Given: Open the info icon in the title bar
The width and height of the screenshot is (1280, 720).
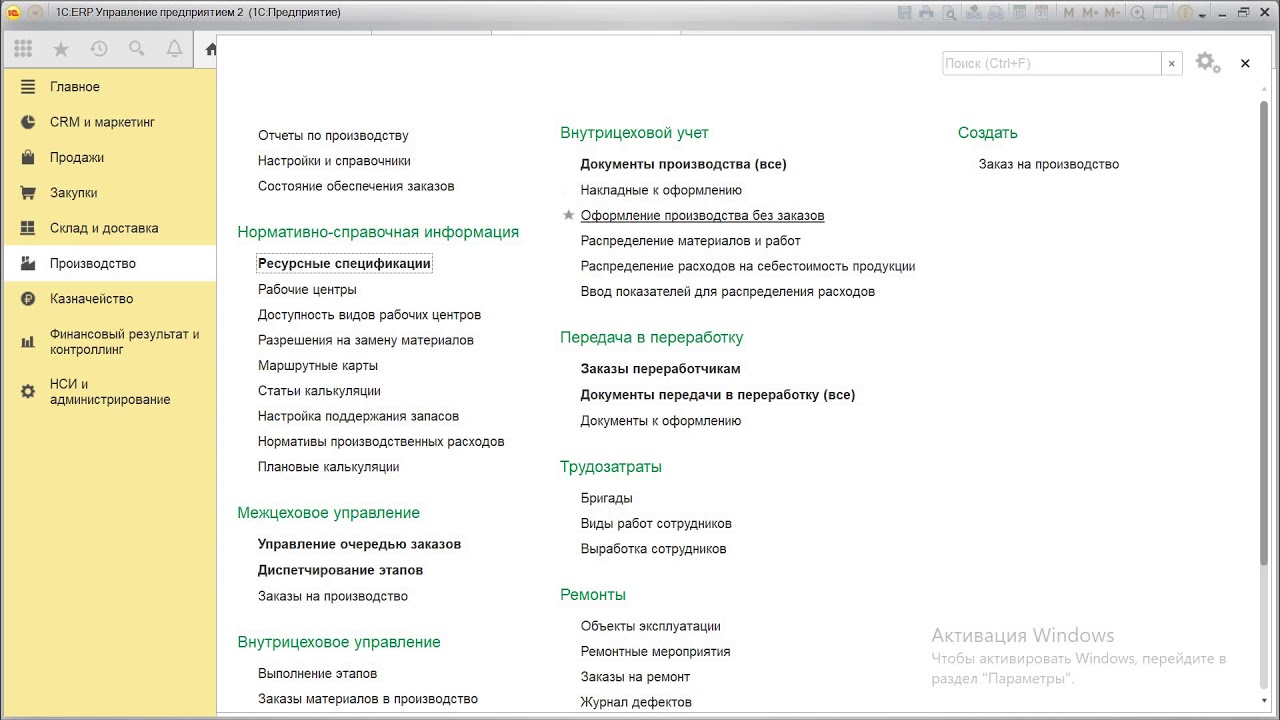Looking at the screenshot, I should coord(1186,13).
